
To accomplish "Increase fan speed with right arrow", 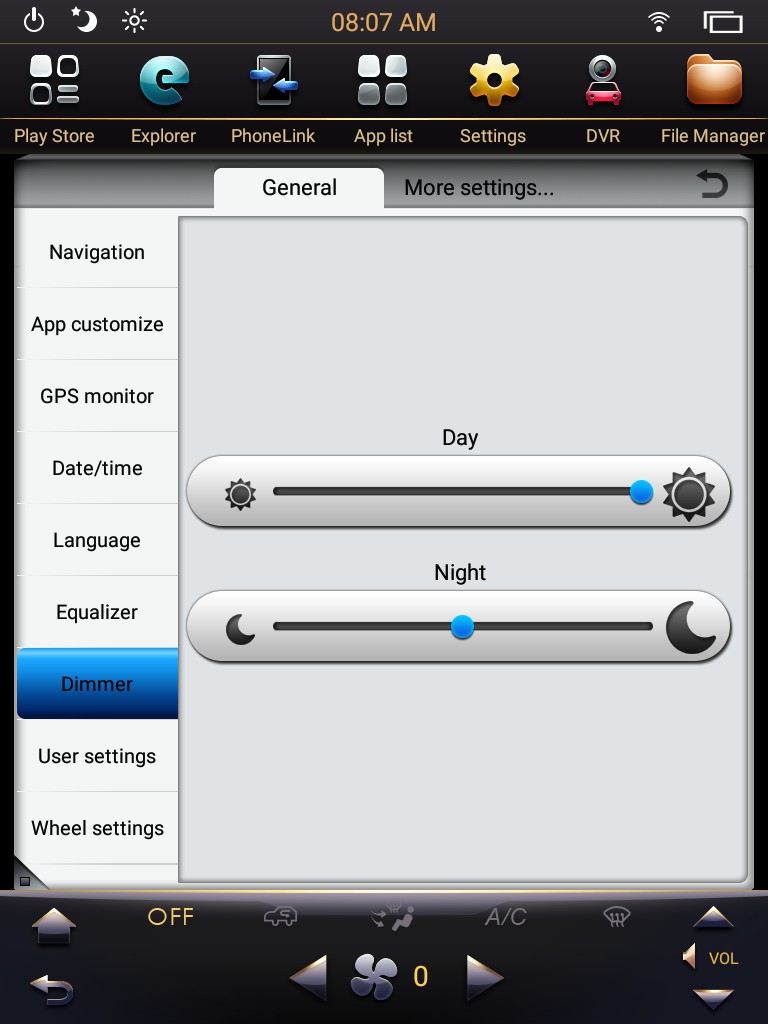I will pos(485,978).
